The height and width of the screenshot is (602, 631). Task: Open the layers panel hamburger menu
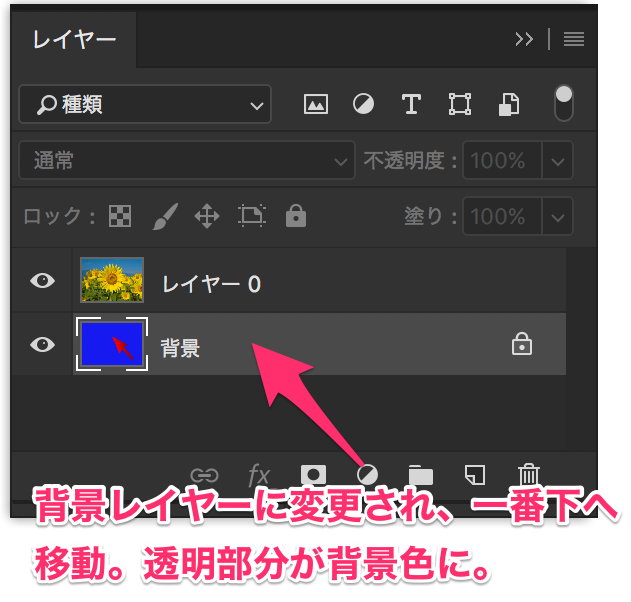point(573,39)
